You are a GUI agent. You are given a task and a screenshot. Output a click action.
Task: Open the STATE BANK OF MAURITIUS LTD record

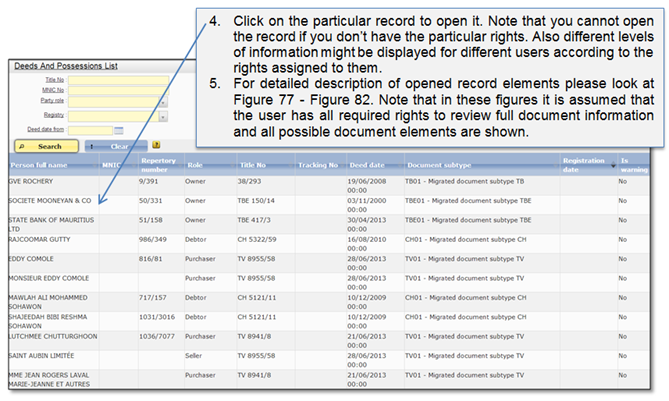pyautogui.click(x=48, y=222)
